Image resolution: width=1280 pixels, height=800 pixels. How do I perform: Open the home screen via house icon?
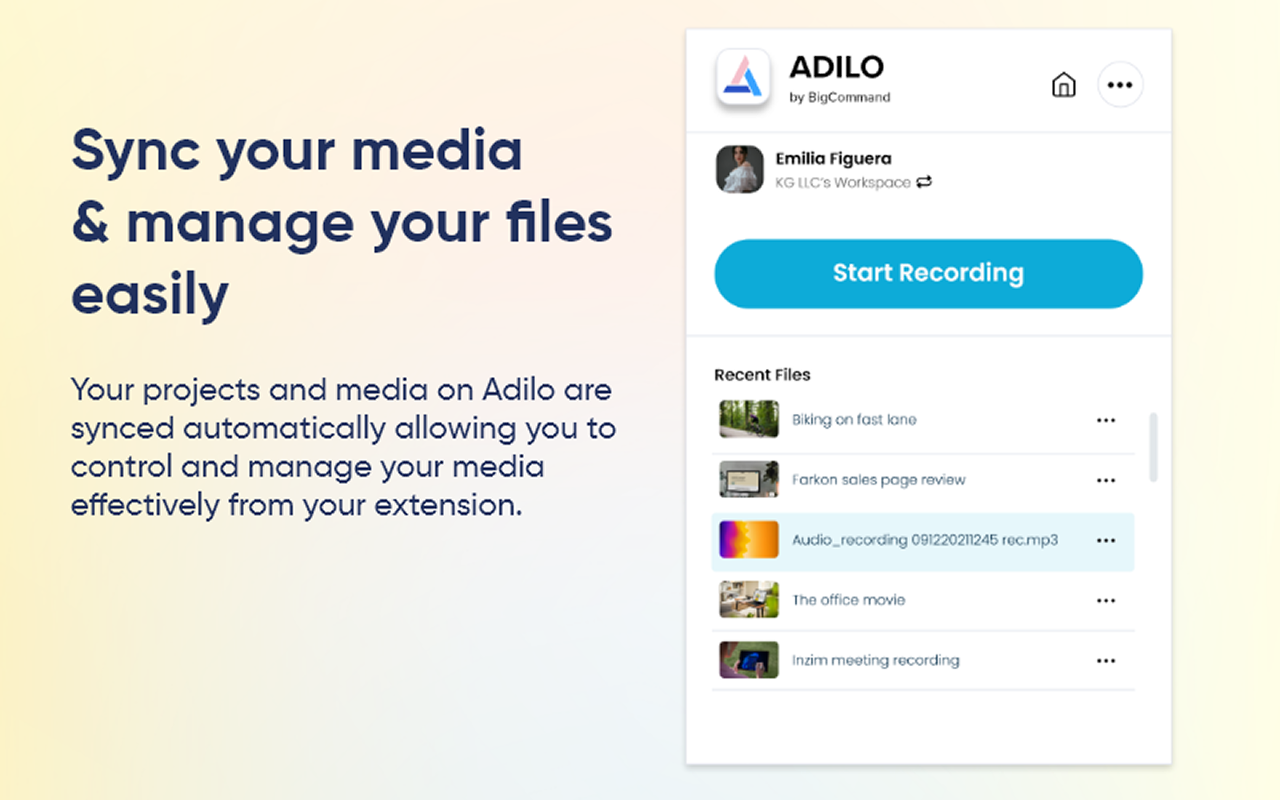click(x=1064, y=85)
